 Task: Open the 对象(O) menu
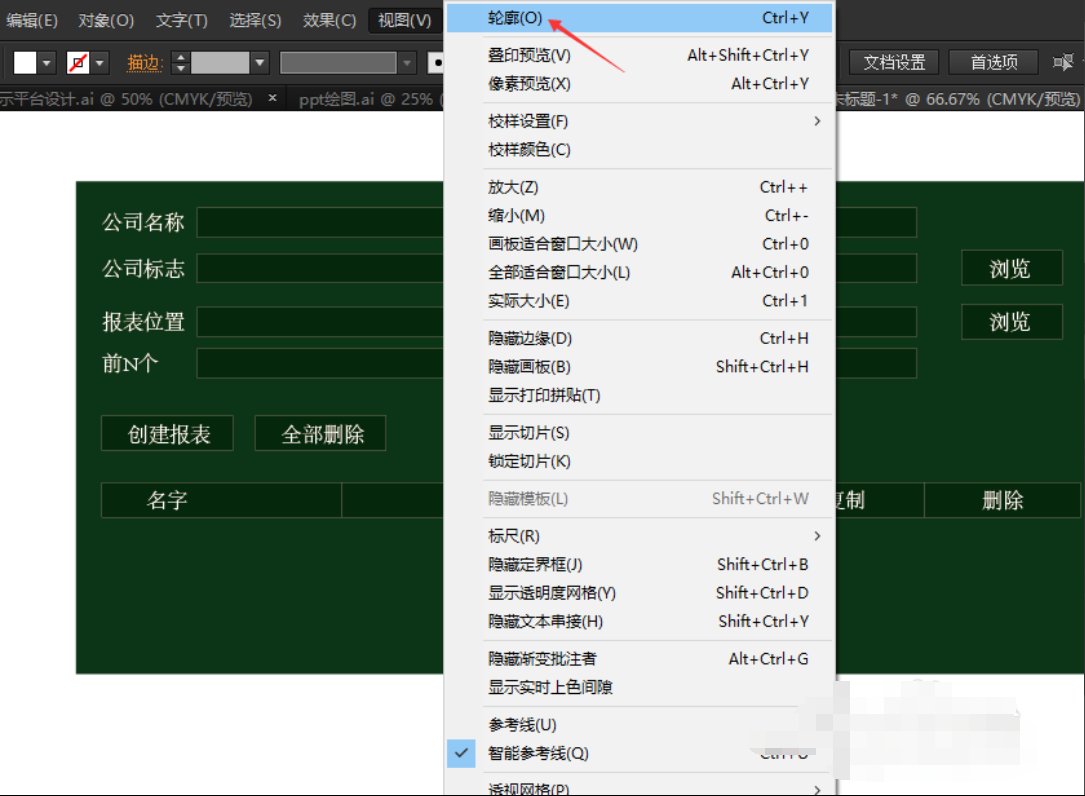tap(106, 20)
